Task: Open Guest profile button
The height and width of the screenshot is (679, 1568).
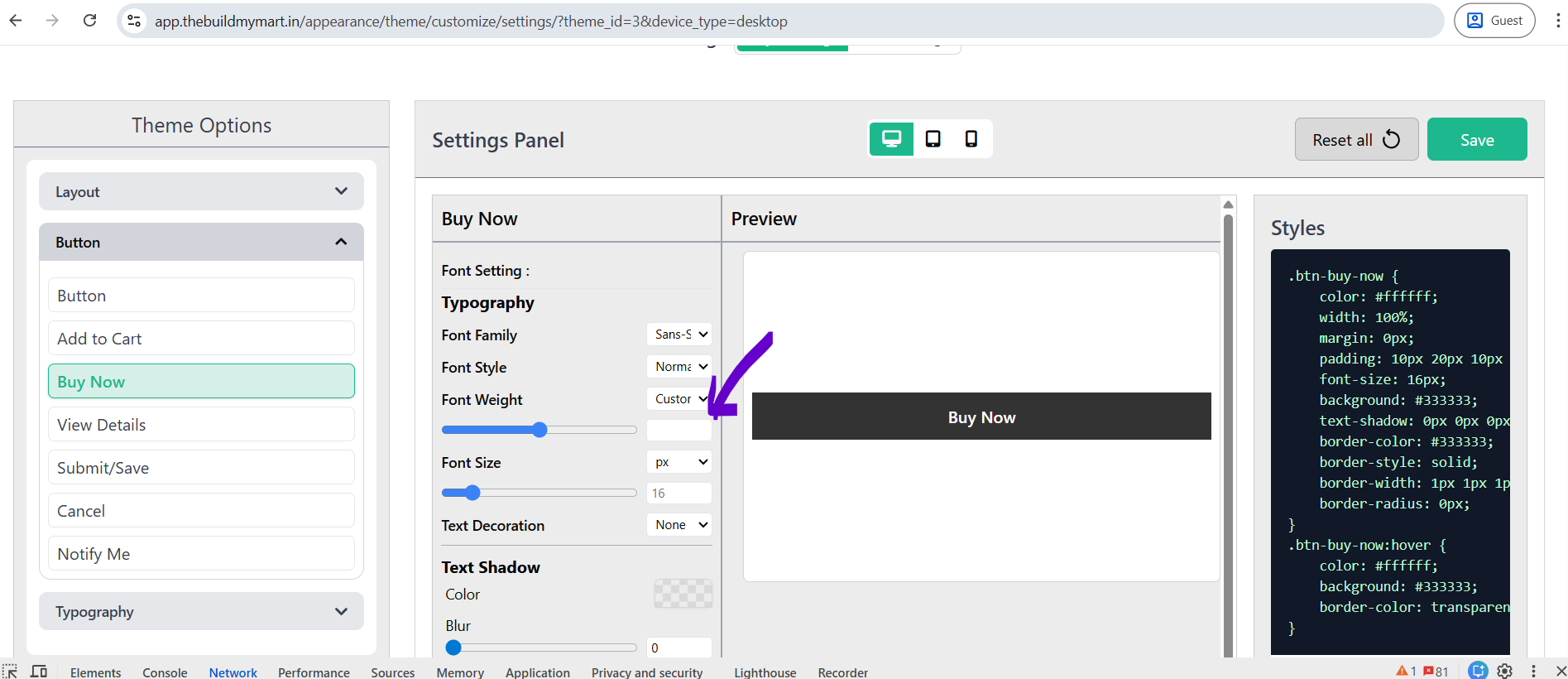Action: [x=1494, y=21]
